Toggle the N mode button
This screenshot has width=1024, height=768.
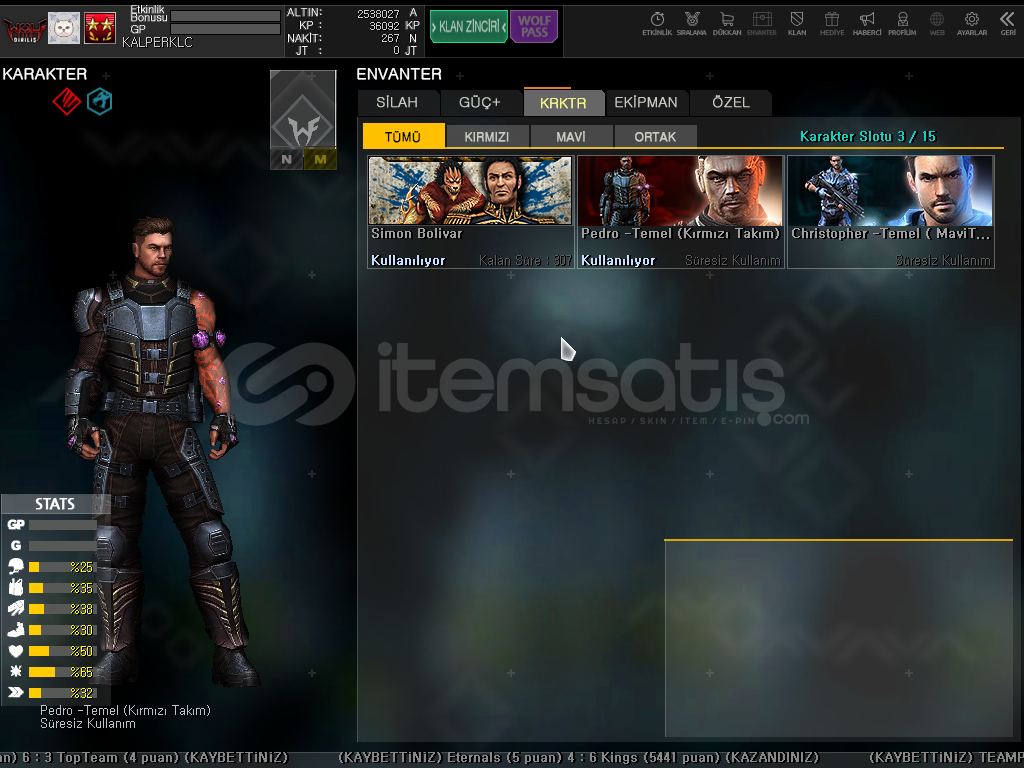[x=287, y=159]
